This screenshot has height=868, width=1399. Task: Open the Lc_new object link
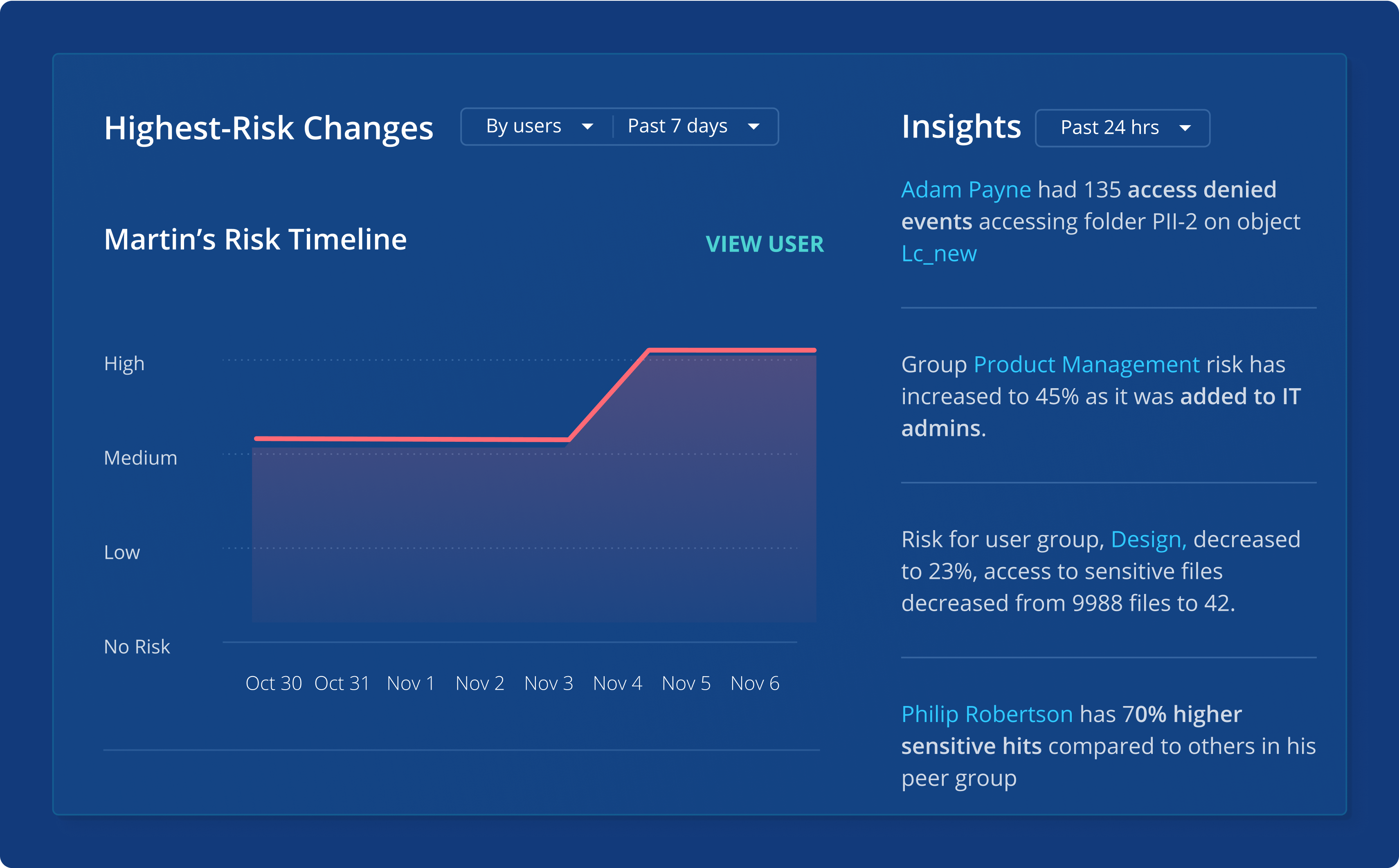click(x=939, y=253)
